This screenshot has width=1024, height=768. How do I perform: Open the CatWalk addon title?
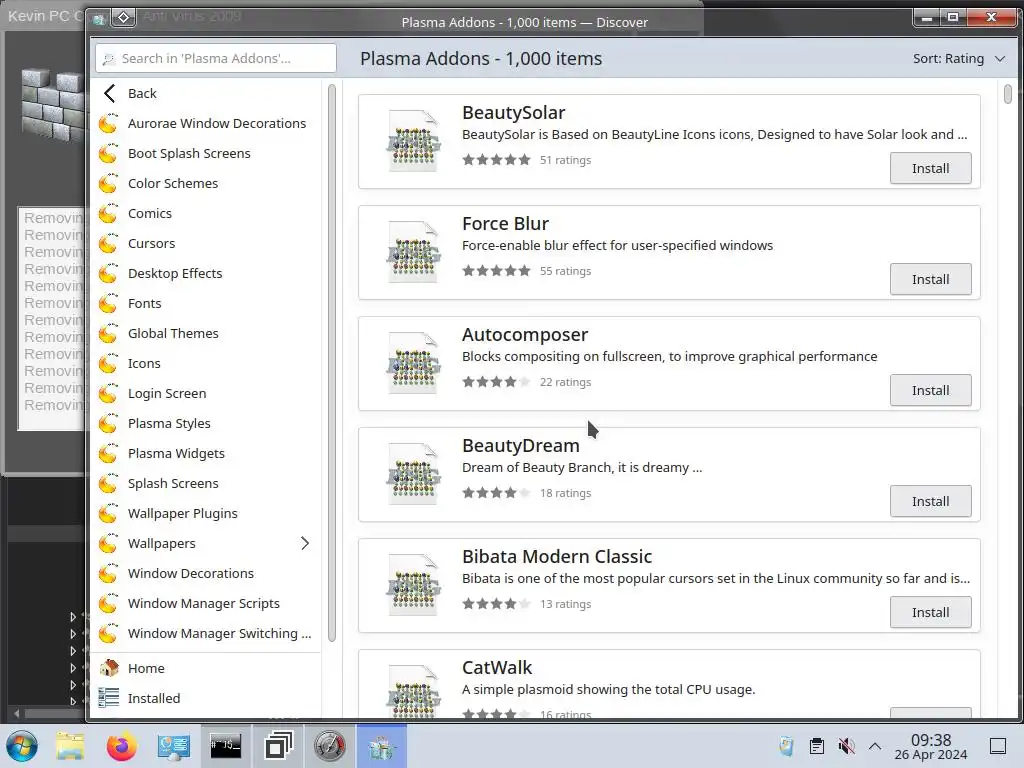(497, 667)
